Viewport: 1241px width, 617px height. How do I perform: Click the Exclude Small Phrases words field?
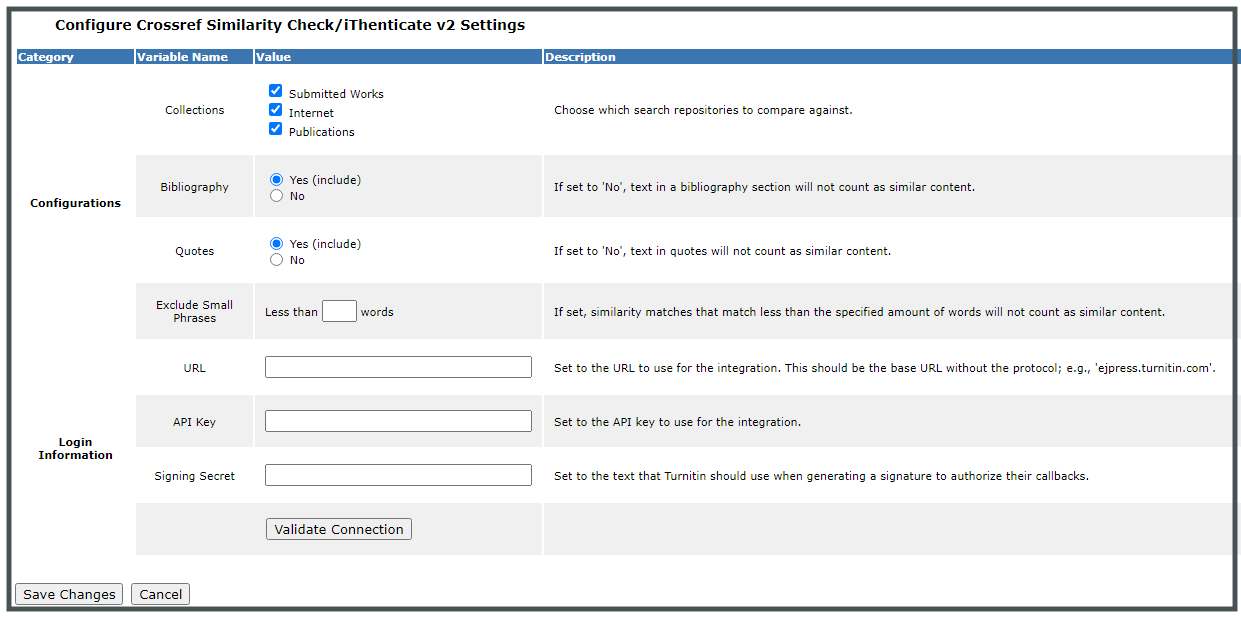click(339, 311)
